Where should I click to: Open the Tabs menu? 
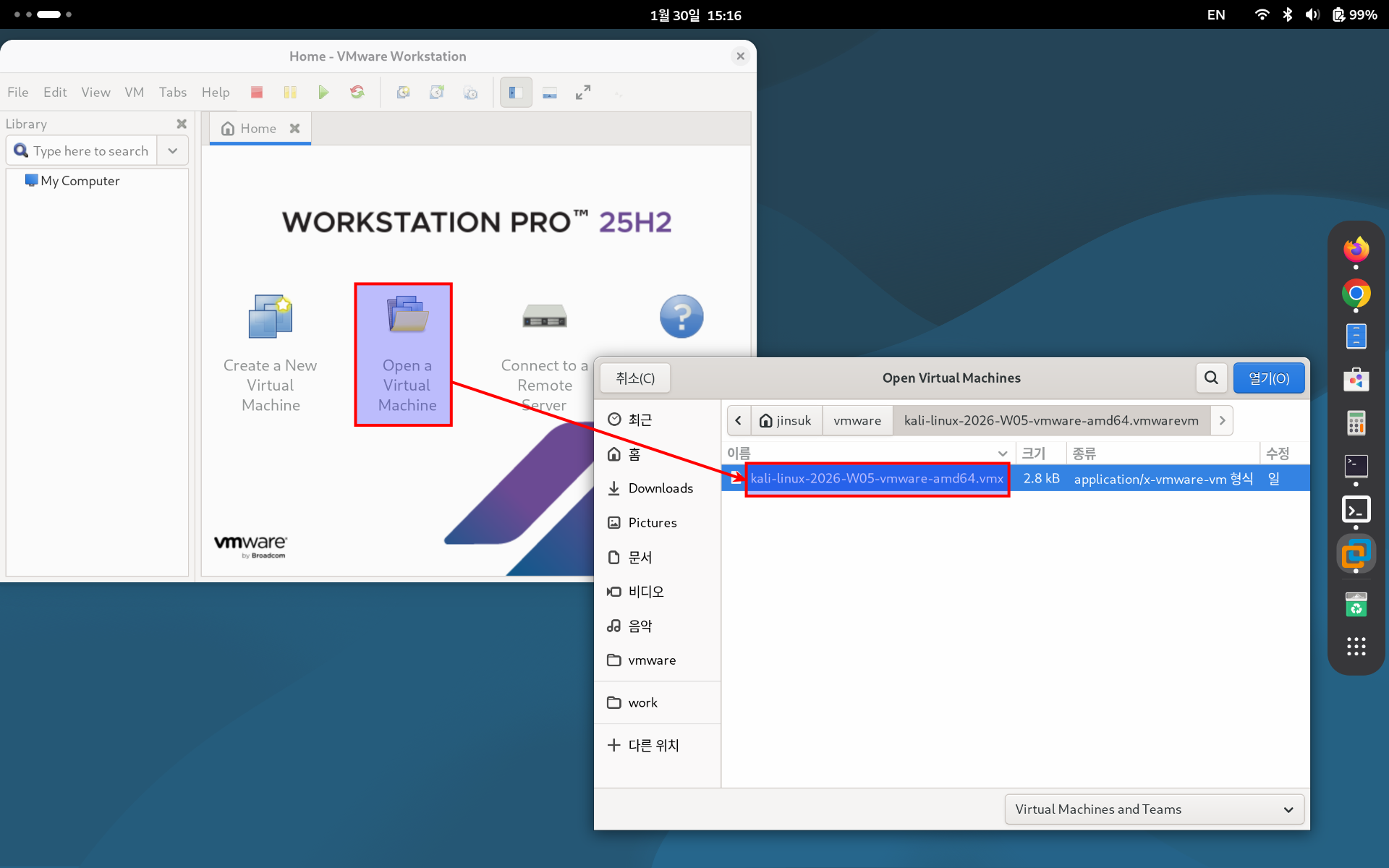tap(173, 92)
